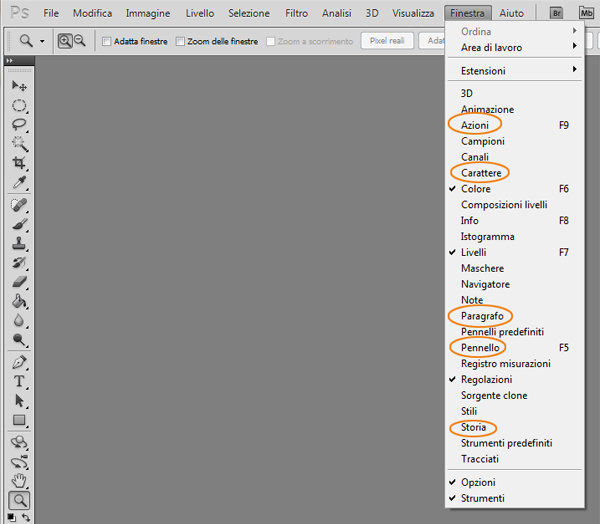Expand the collapsed toolbox double-arrow
The height and width of the screenshot is (524, 600).
click(x=9, y=60)
